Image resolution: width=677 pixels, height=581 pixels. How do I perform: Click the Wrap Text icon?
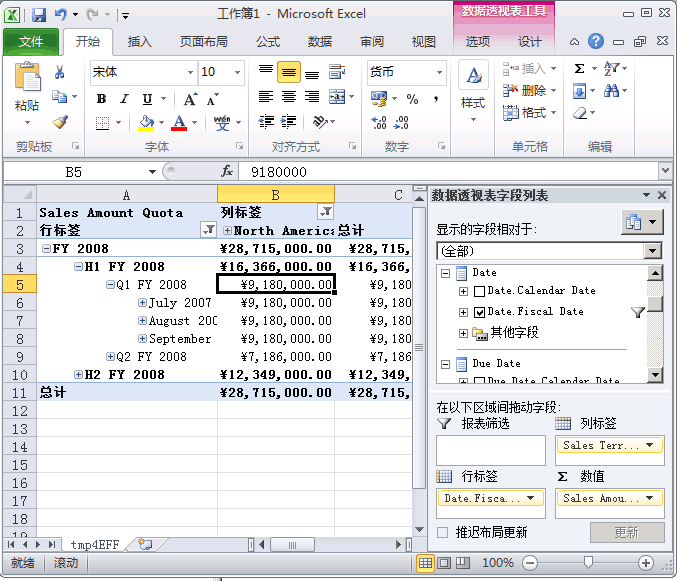coord(336,72)
